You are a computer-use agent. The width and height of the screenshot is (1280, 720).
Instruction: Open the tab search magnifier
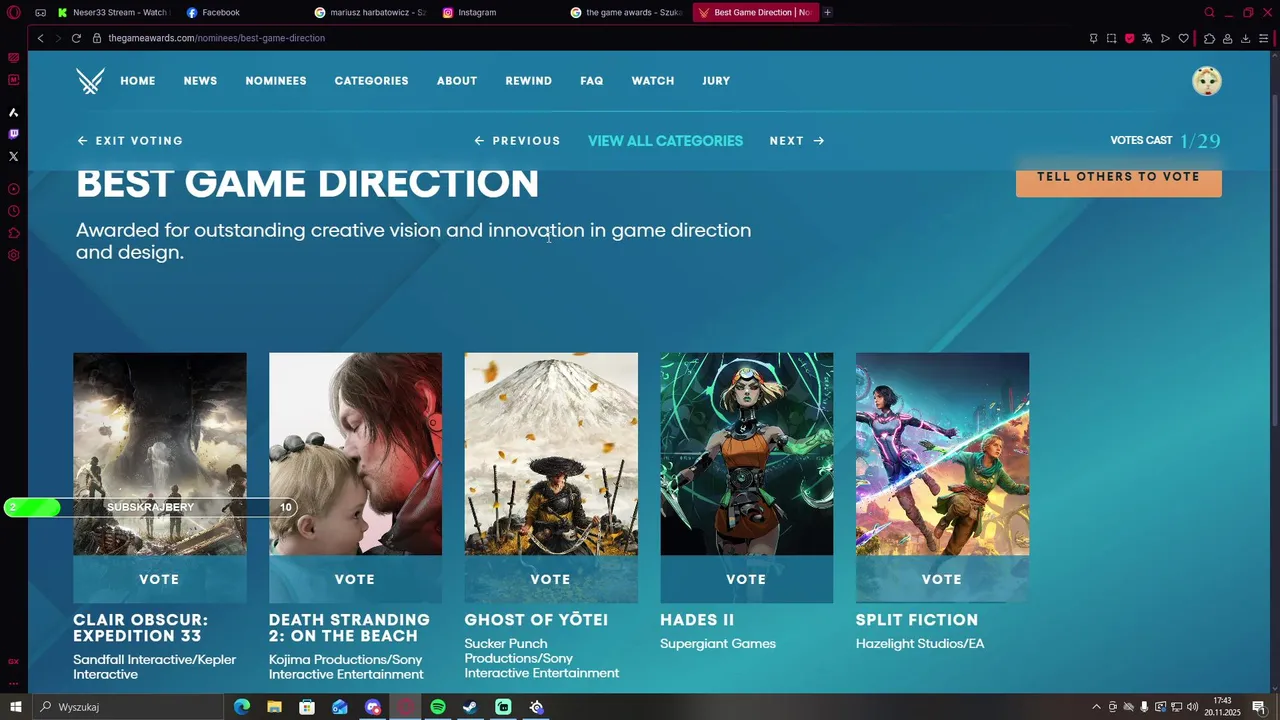point(1209,12)
